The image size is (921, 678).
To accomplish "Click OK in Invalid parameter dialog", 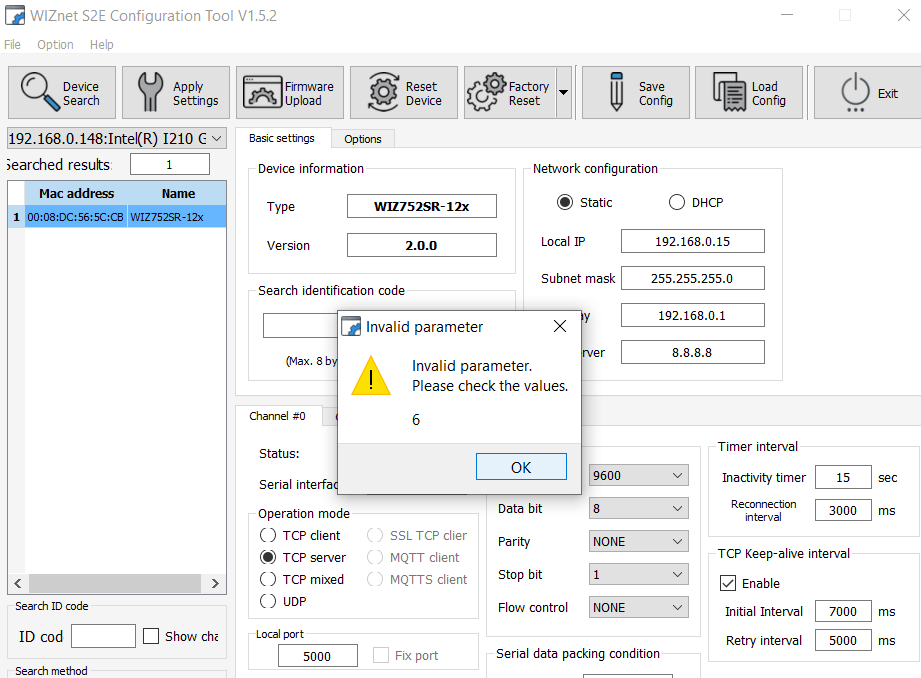I will click(521, 467).
